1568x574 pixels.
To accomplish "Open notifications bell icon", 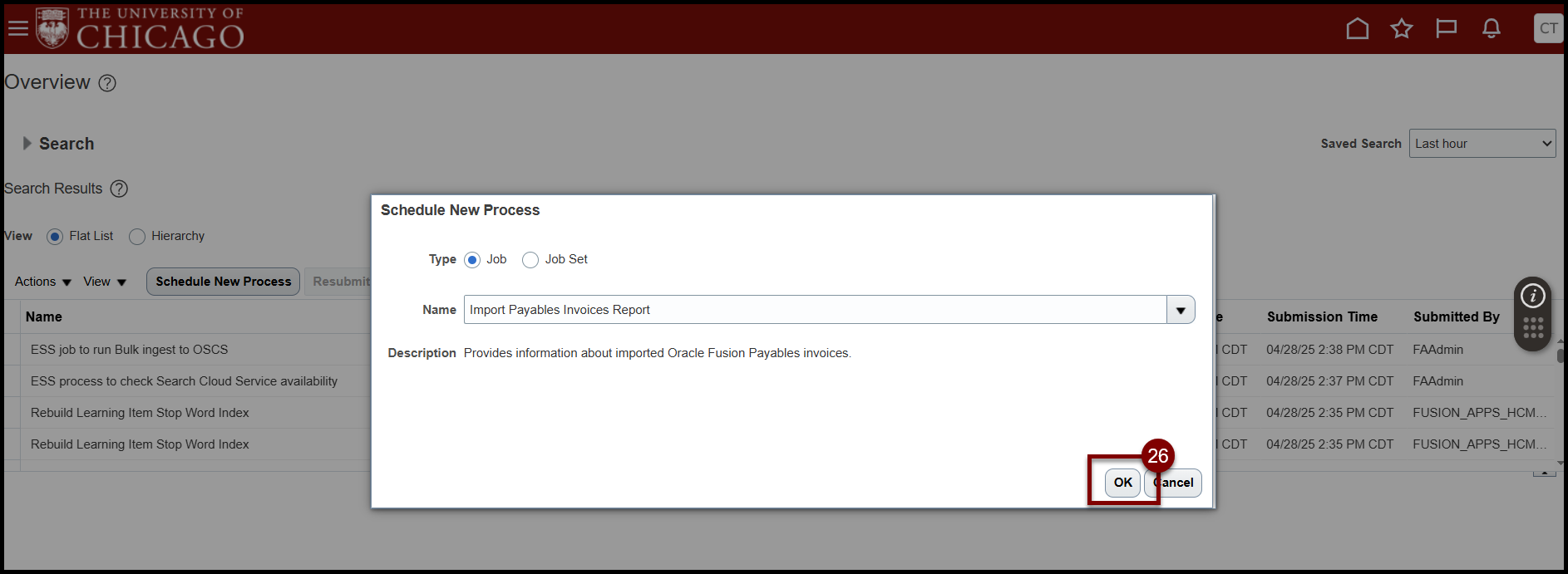I will point(1492,29).
